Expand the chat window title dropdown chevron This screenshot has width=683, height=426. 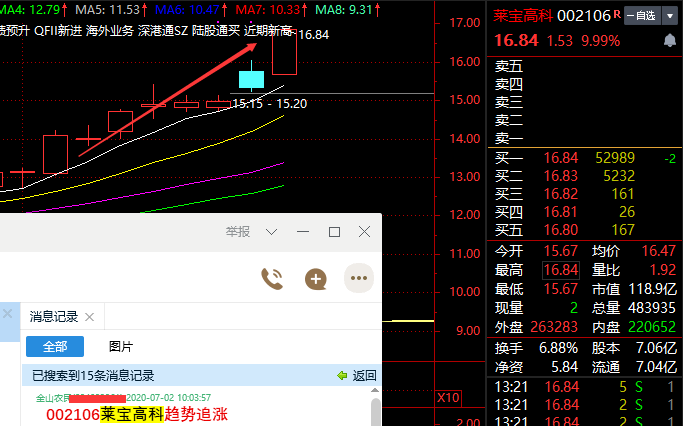(271, 232)
